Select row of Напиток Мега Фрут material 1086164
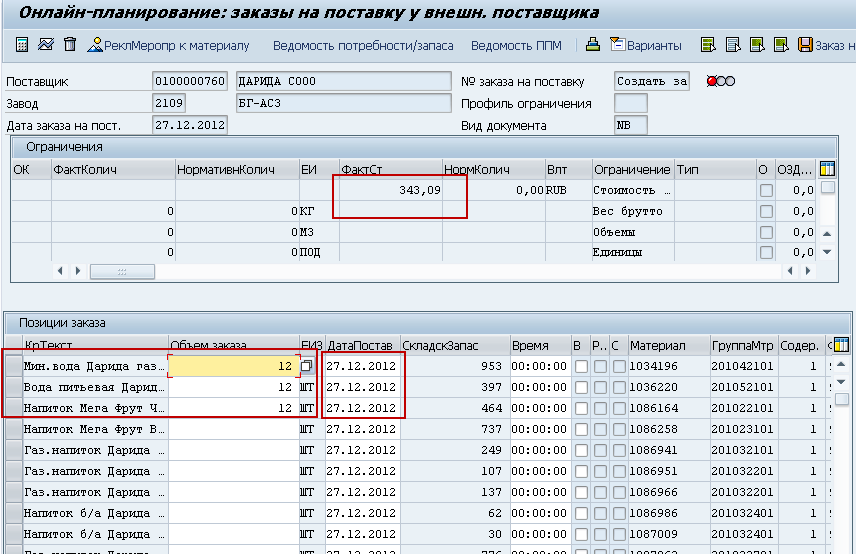 pos(12,408)
